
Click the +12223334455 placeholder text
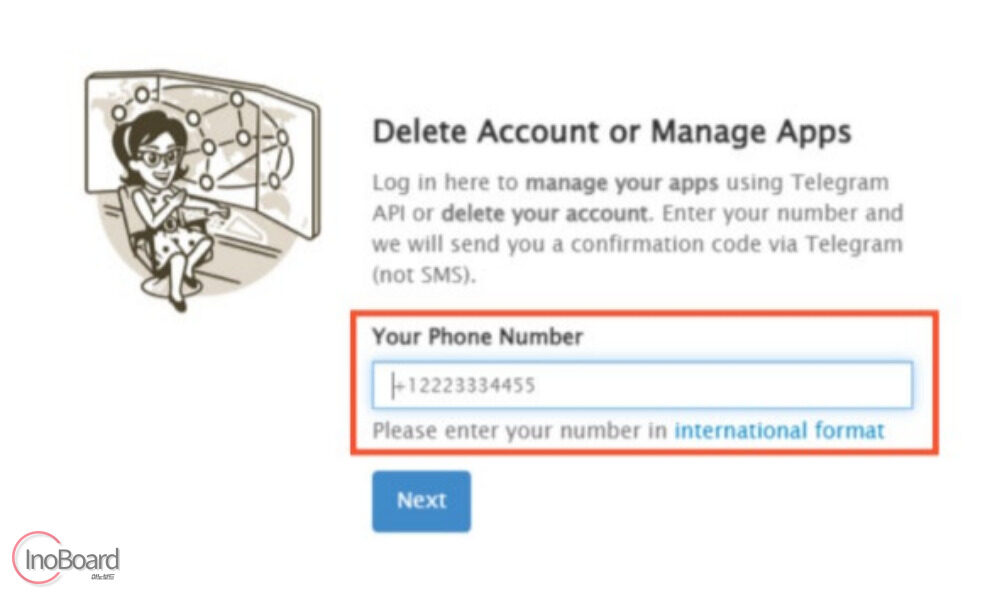tap(464, 385)
